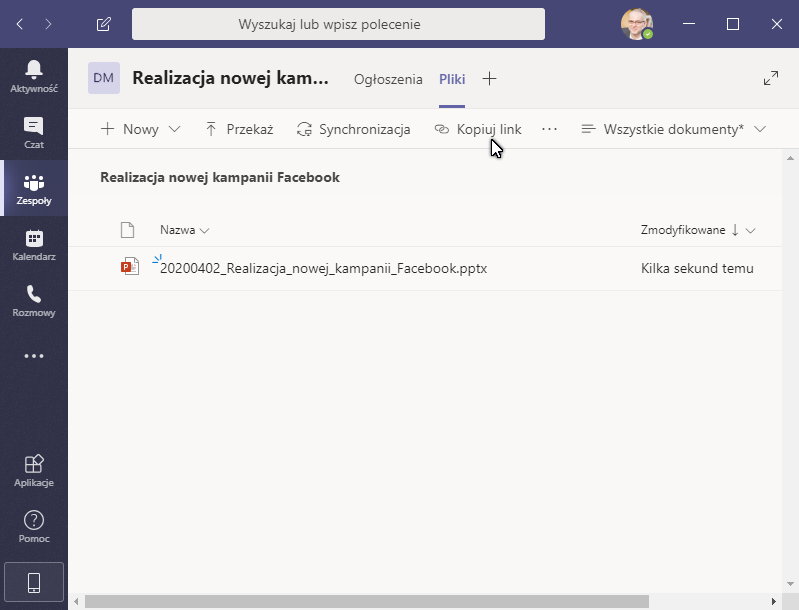Click the horizontal scrollbar thumb

pos(367,601)
